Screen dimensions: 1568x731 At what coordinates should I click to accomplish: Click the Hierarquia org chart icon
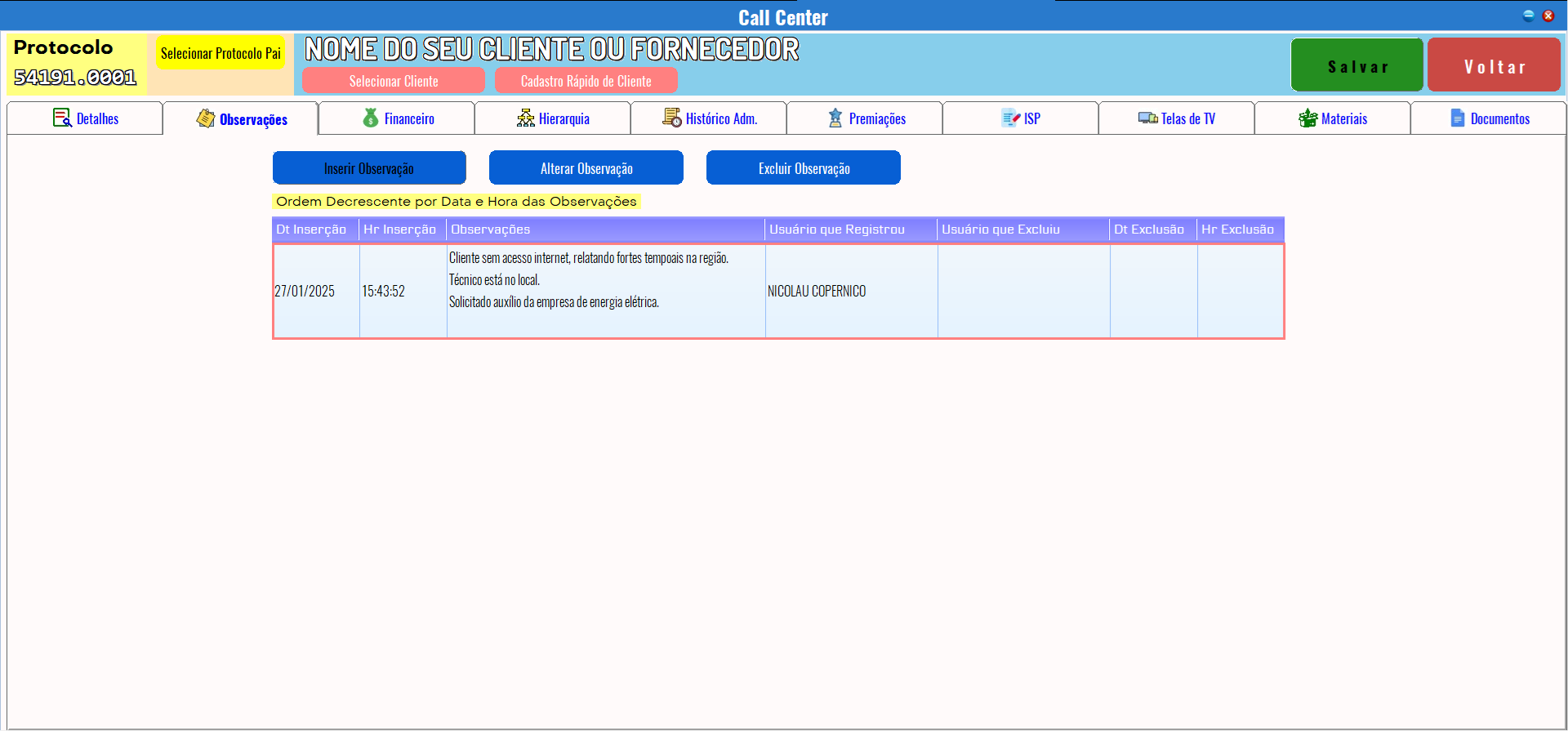click(x=525, y=118)
